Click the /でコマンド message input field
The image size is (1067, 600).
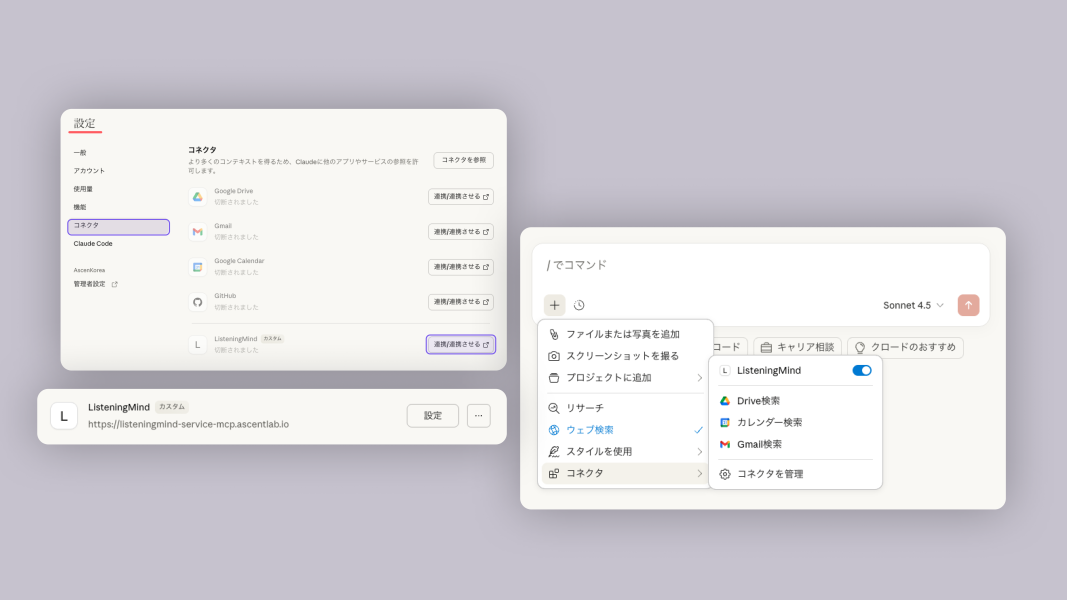pyautogui.click(x=700, y=265)
